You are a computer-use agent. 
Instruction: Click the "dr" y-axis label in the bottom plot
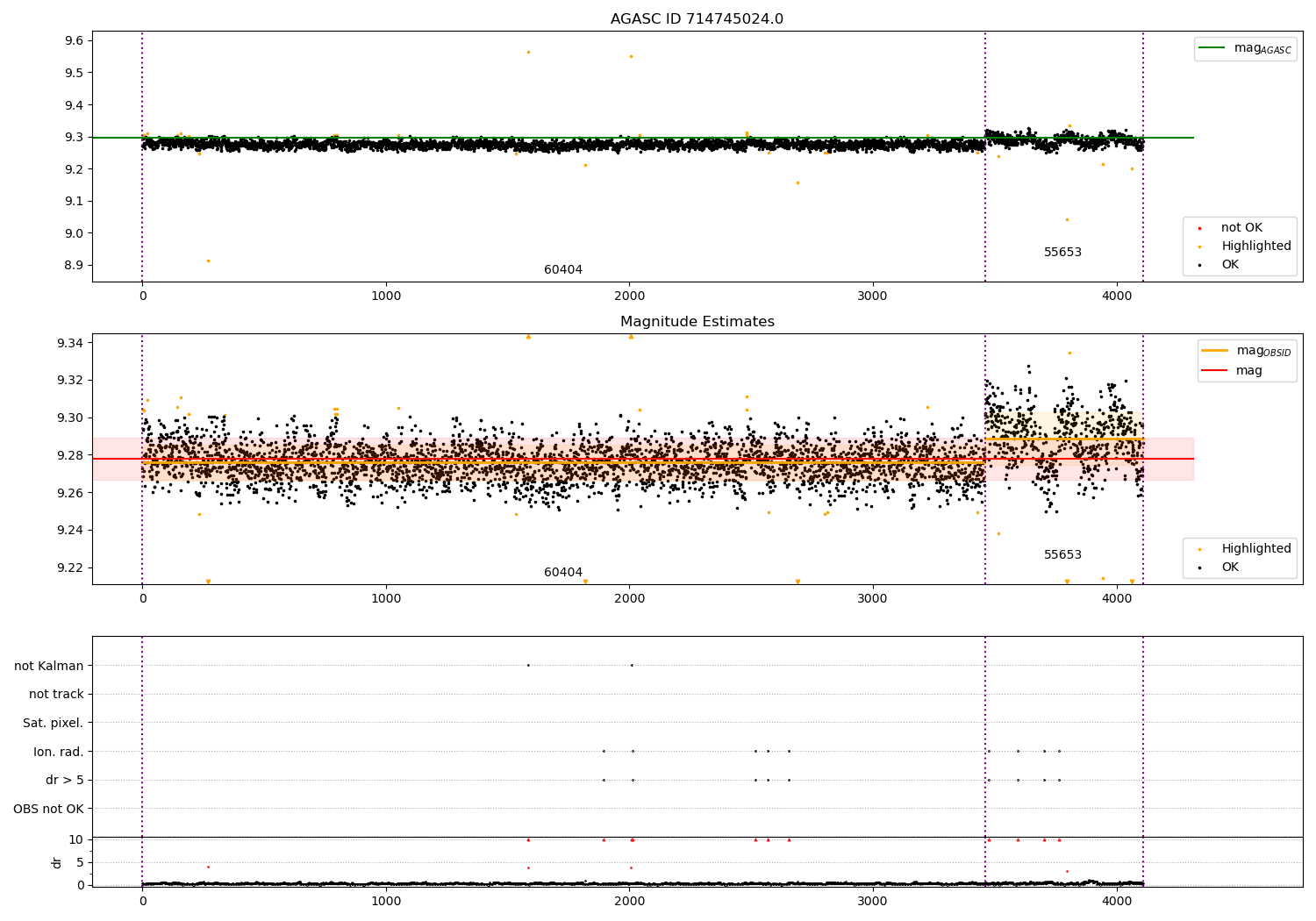coord(57,863)
